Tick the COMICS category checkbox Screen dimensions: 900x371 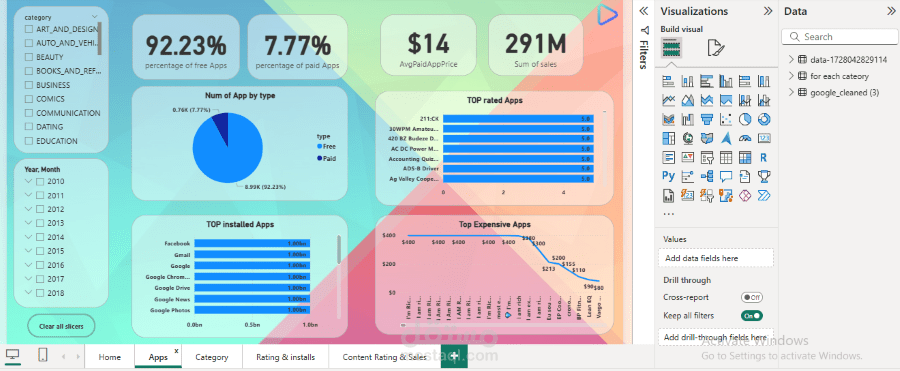coord(28,99)
